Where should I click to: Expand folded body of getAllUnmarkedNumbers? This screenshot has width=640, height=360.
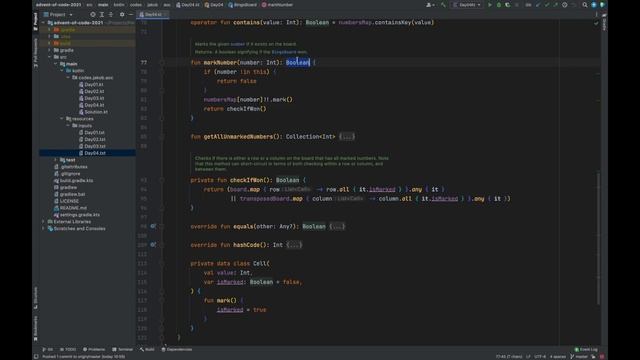347,137
